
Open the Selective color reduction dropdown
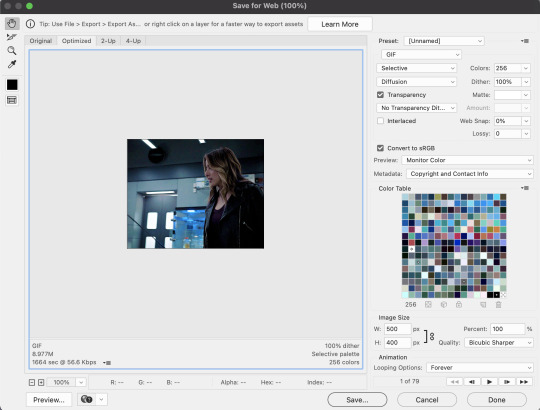[416, 68]
